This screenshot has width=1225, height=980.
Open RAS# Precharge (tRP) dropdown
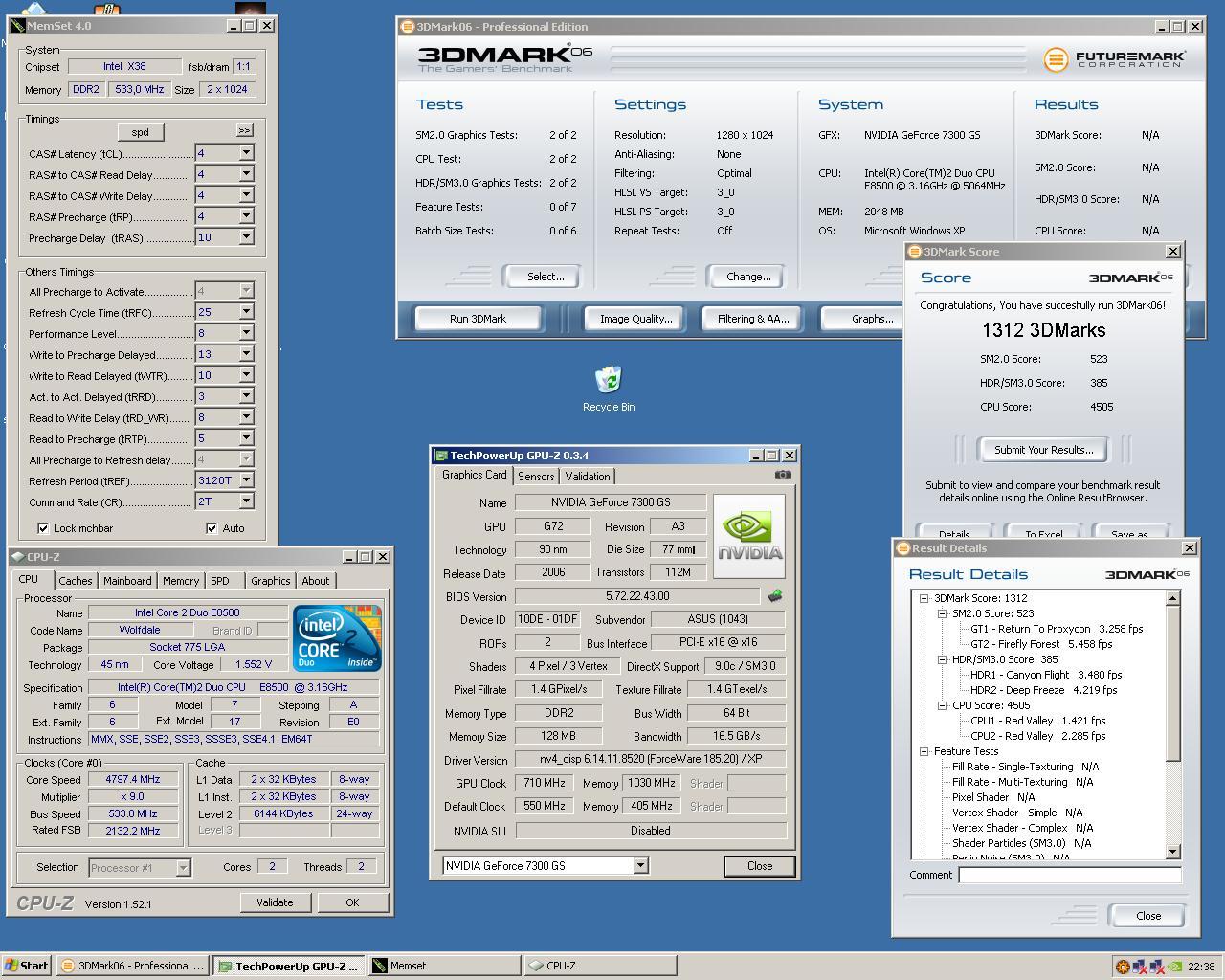(246, 216)
